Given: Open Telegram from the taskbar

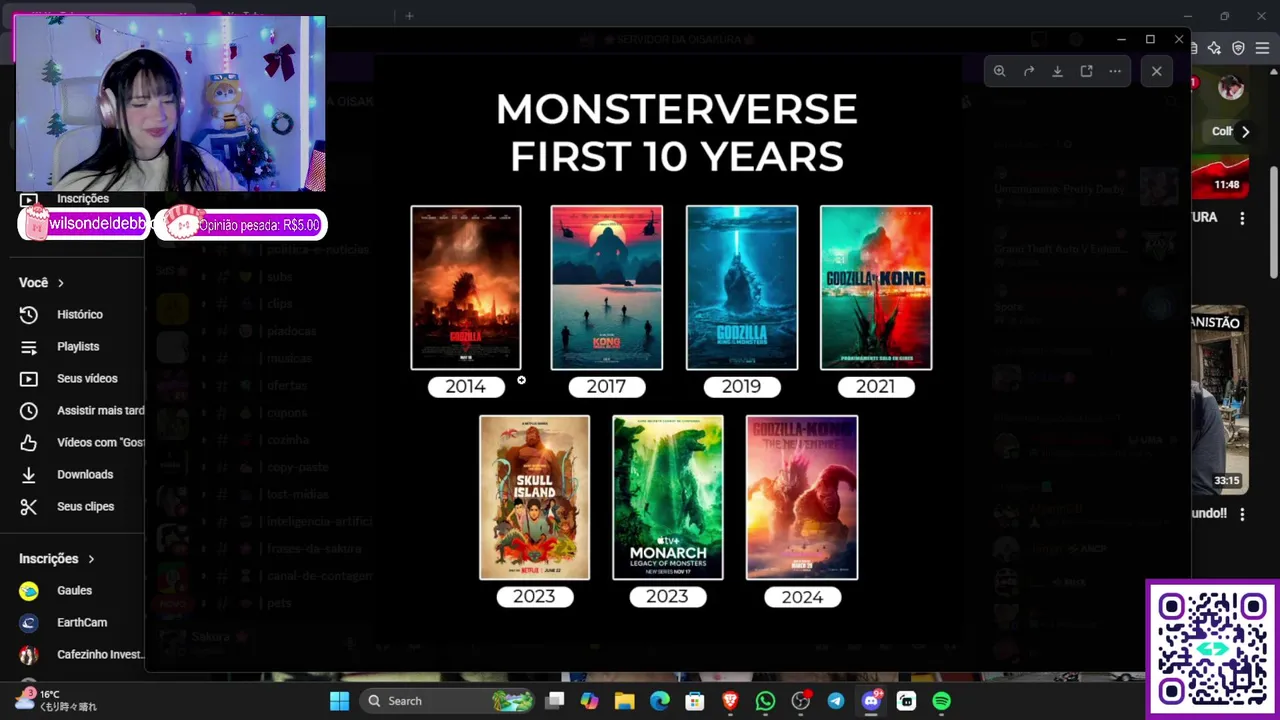Looking at the screenshot, I should (836, 701).
